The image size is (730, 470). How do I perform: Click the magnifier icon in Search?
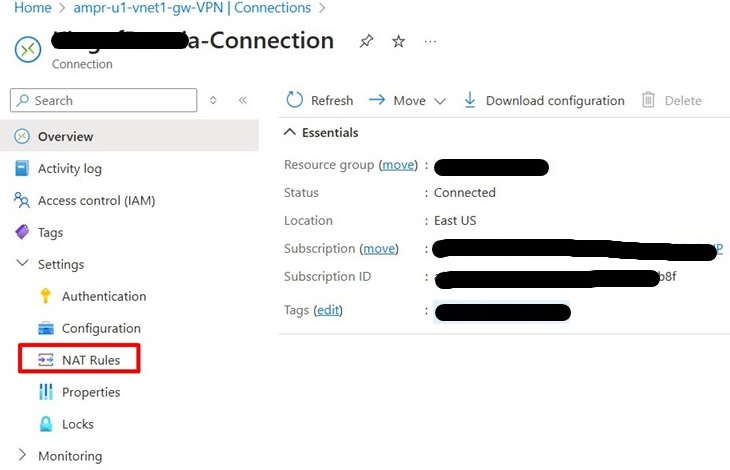(22, 100)
